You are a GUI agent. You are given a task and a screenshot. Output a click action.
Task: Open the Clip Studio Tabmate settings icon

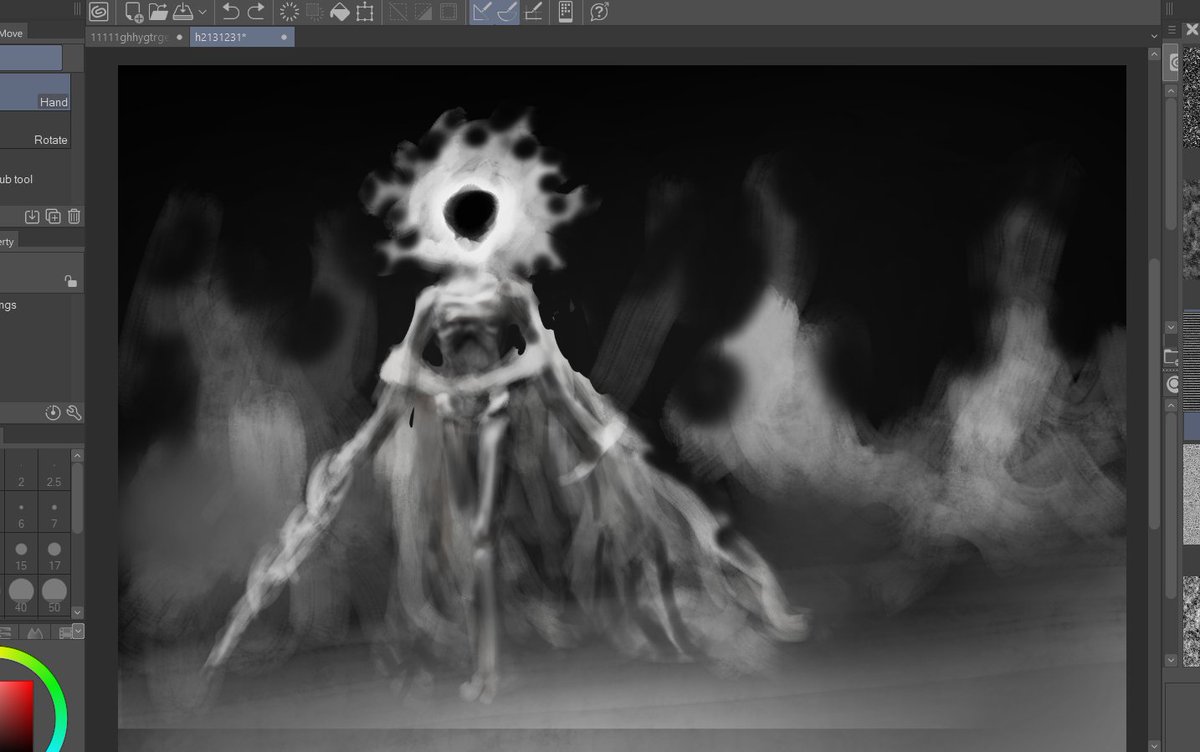[x=566, y=12]
